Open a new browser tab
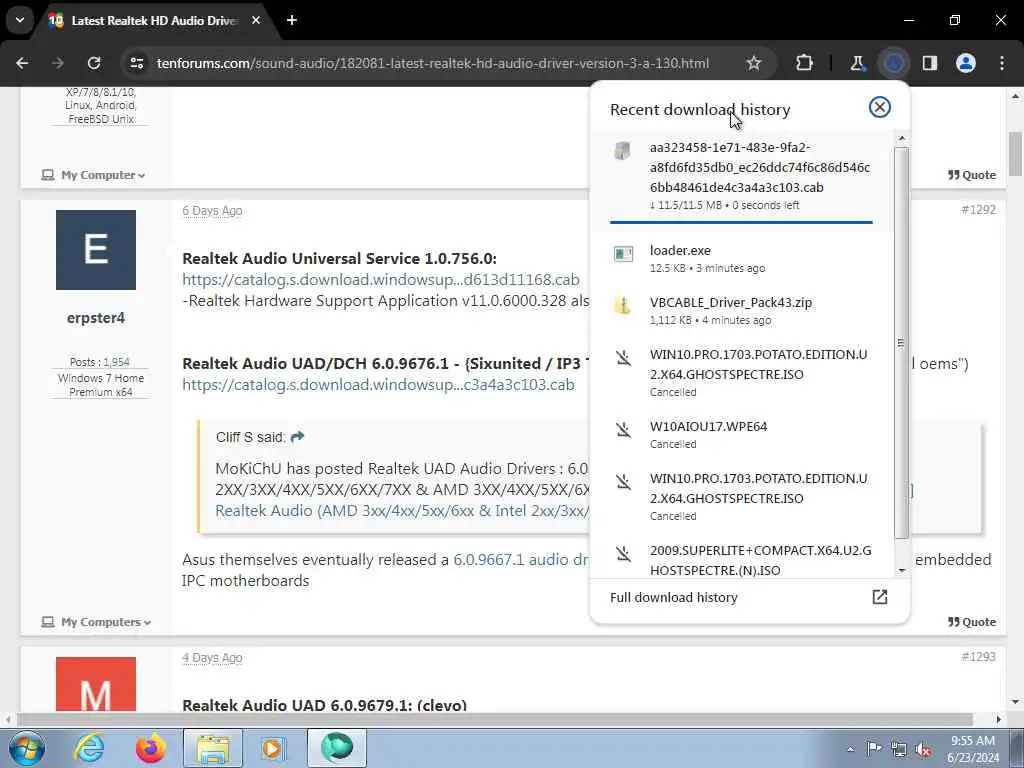The image size is (1024, 768). (x=292, y=20)
